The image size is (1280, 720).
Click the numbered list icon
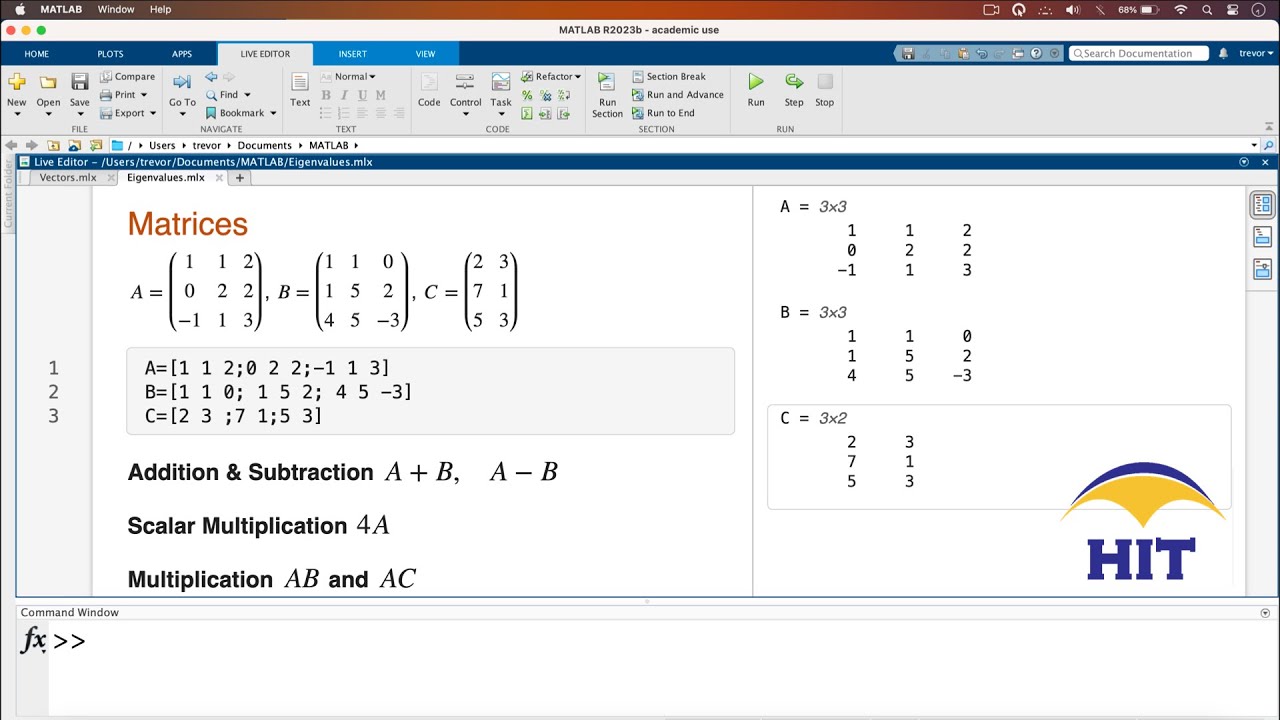coord(344,114)
